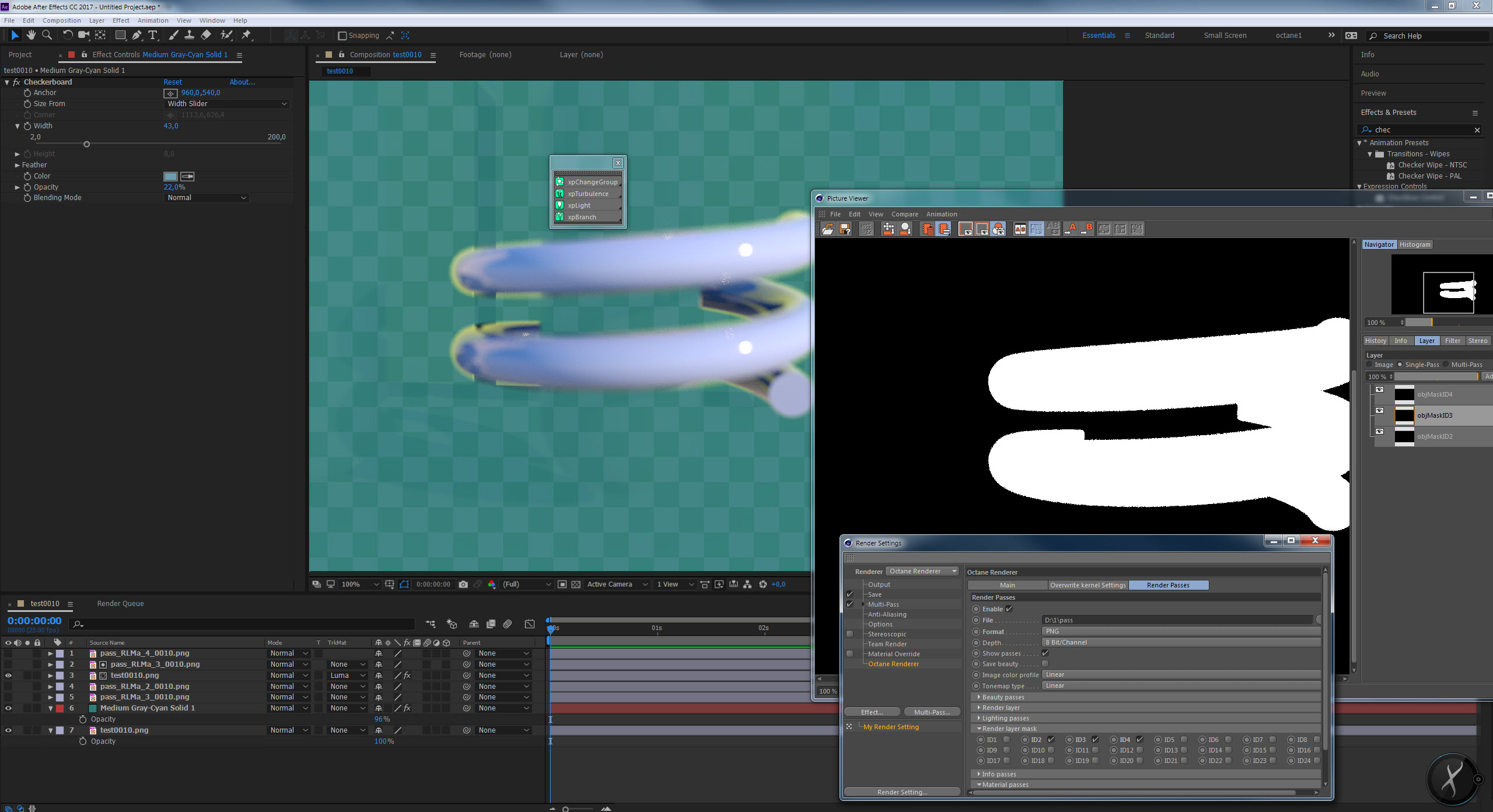Click the Multi-Pass... button
Screen dimensions: 1493x812
[932, 712]
